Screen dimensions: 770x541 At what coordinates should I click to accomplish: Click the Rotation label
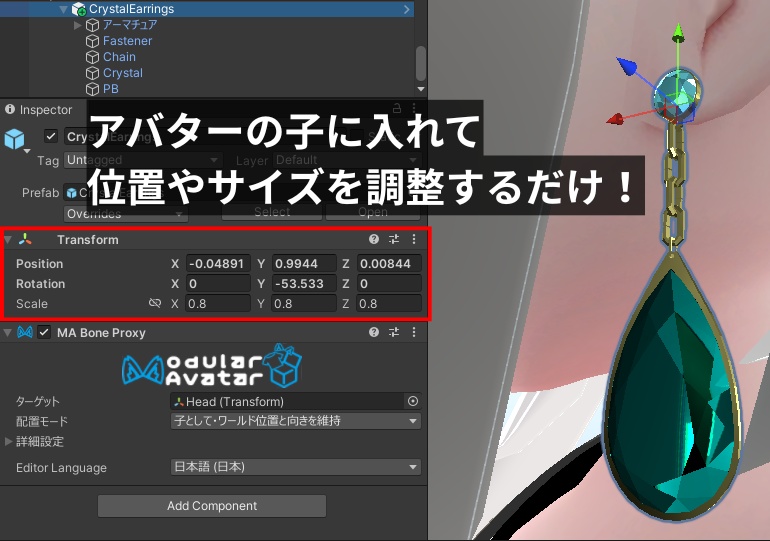point(40,284)
